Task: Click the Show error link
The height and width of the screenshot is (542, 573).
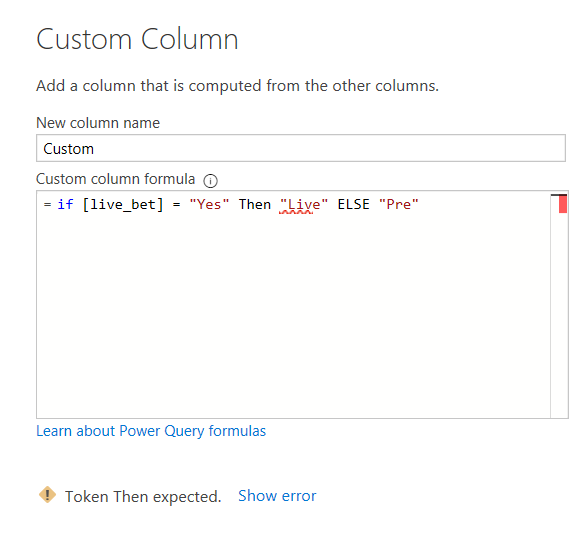Action: pos(277,496)
